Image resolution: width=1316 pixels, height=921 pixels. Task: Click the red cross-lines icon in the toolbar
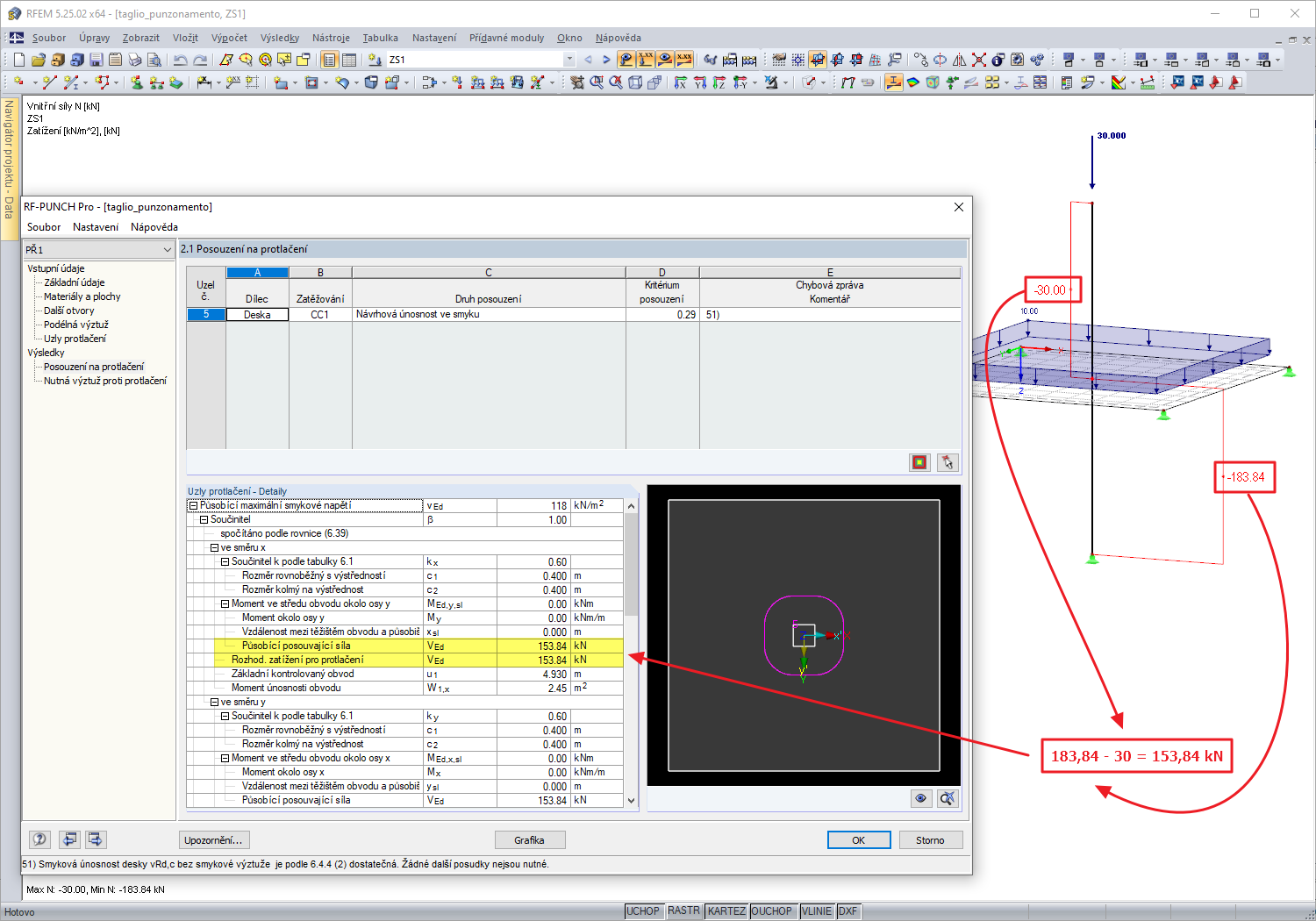(978, 60)
